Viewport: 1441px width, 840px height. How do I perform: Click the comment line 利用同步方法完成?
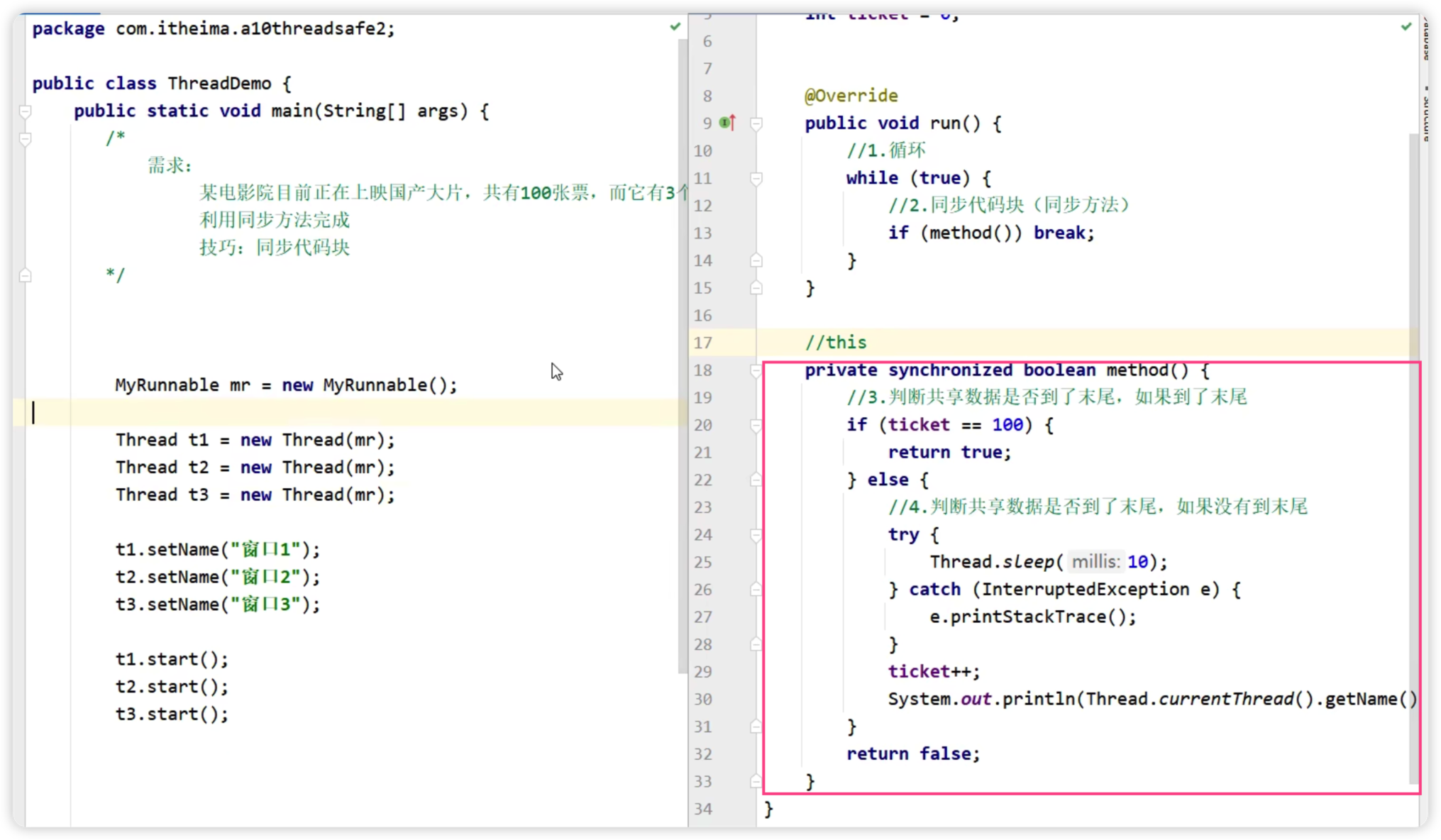point(275,220)
